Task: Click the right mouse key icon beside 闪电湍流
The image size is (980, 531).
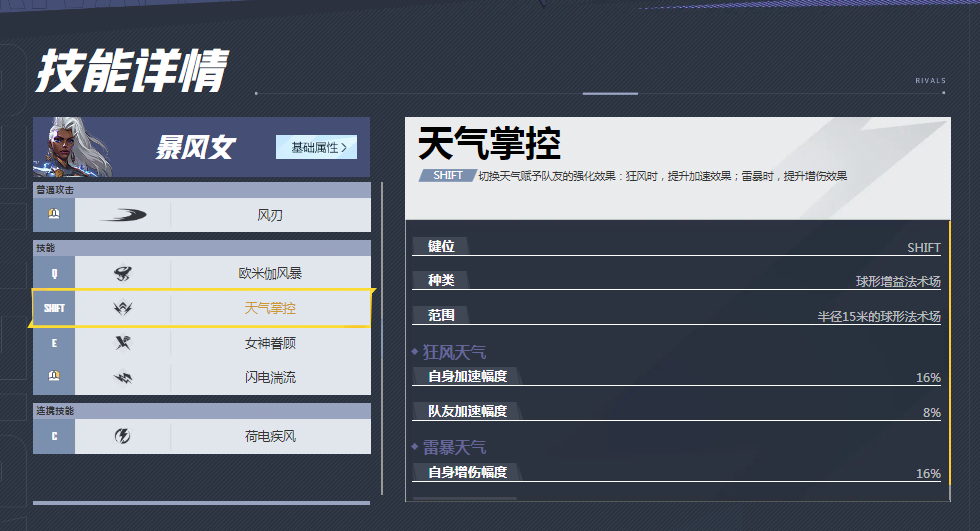Action: [54, 378]
